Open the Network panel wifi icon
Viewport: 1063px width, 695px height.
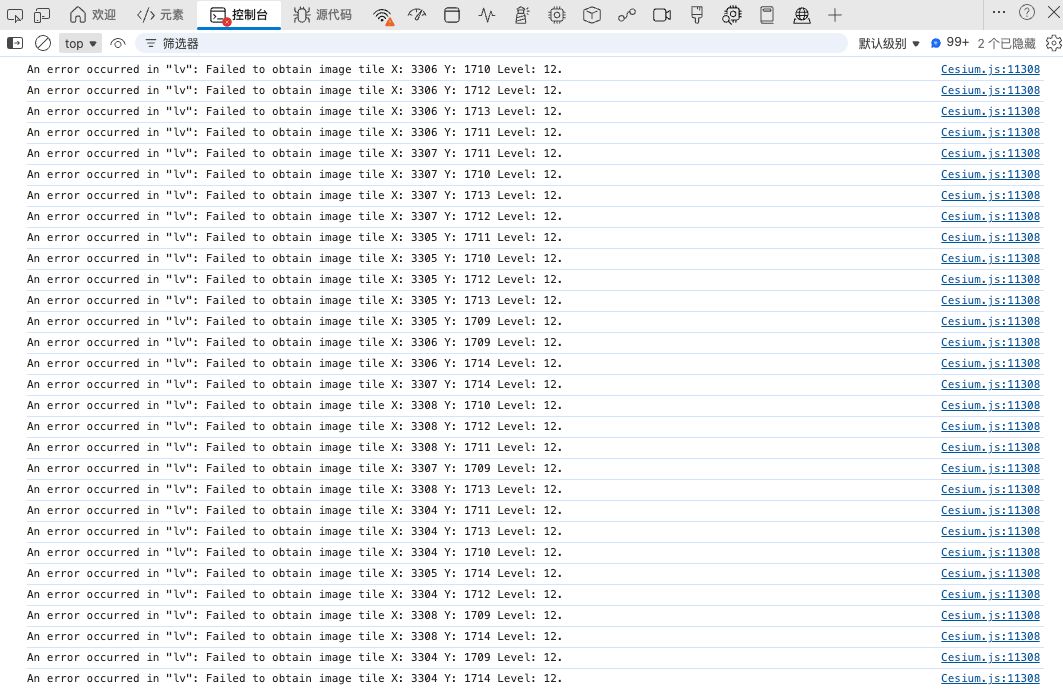382,15
